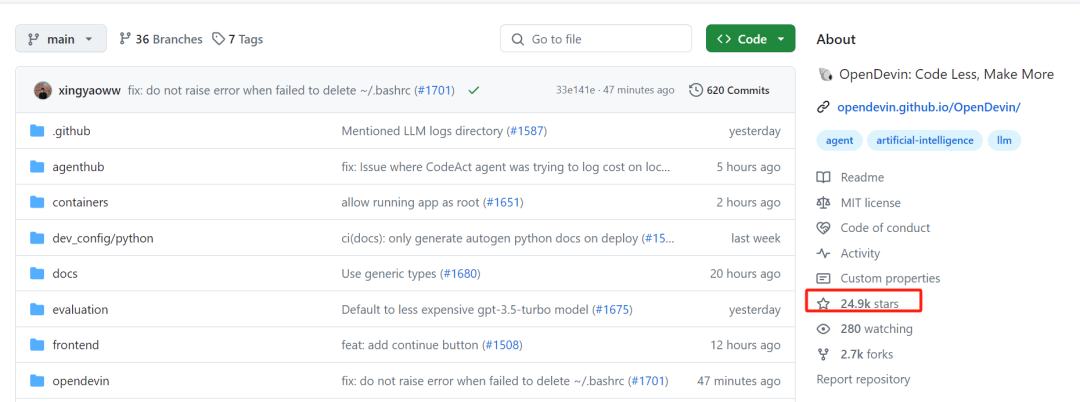Open the agenthub directory
The height and width of the screenshot is (402, 1080).
(x=78, y=167)
